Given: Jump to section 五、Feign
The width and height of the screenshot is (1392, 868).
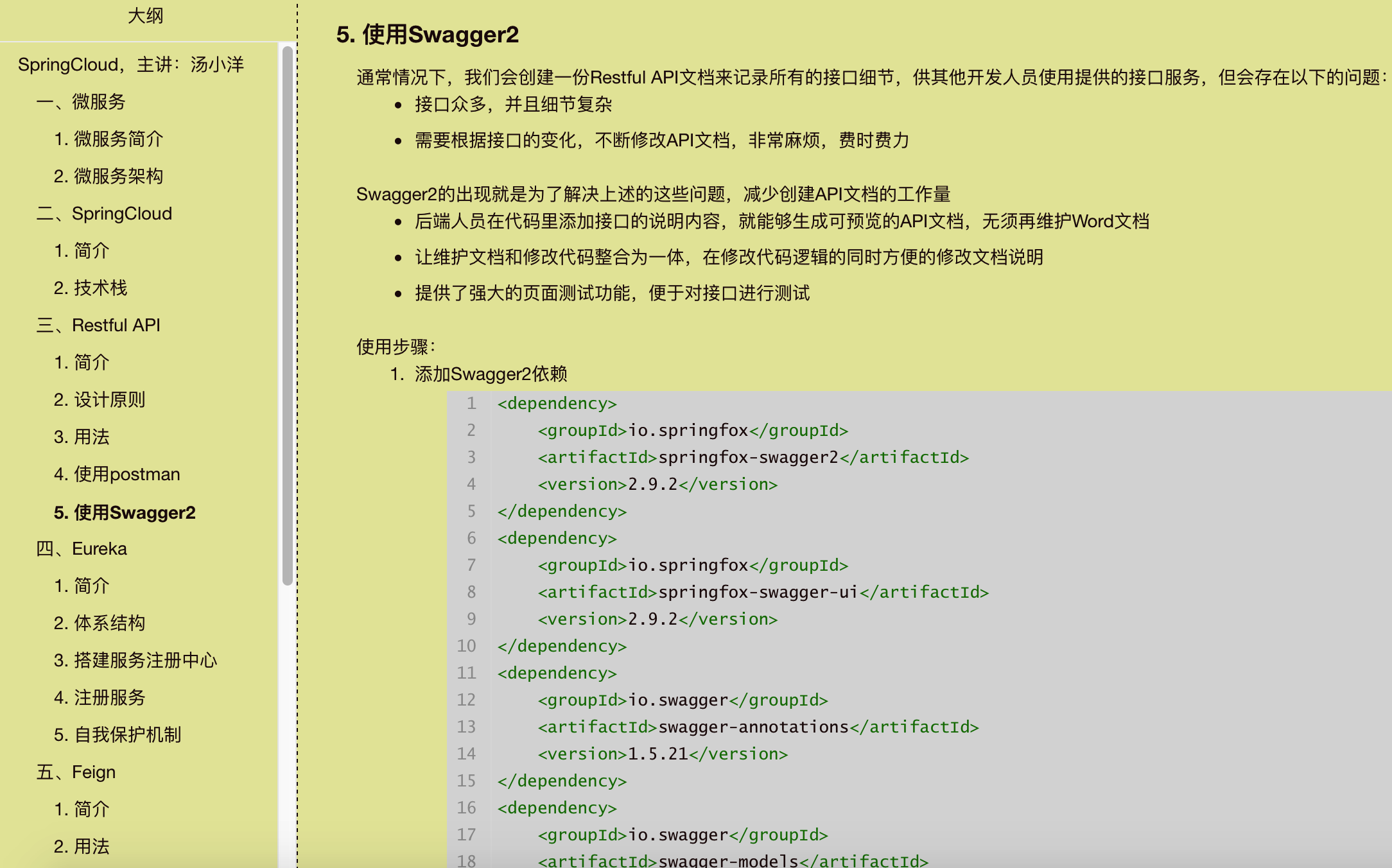Looking at the screenshot, I should pyautogui.click(x=76, y=772).
